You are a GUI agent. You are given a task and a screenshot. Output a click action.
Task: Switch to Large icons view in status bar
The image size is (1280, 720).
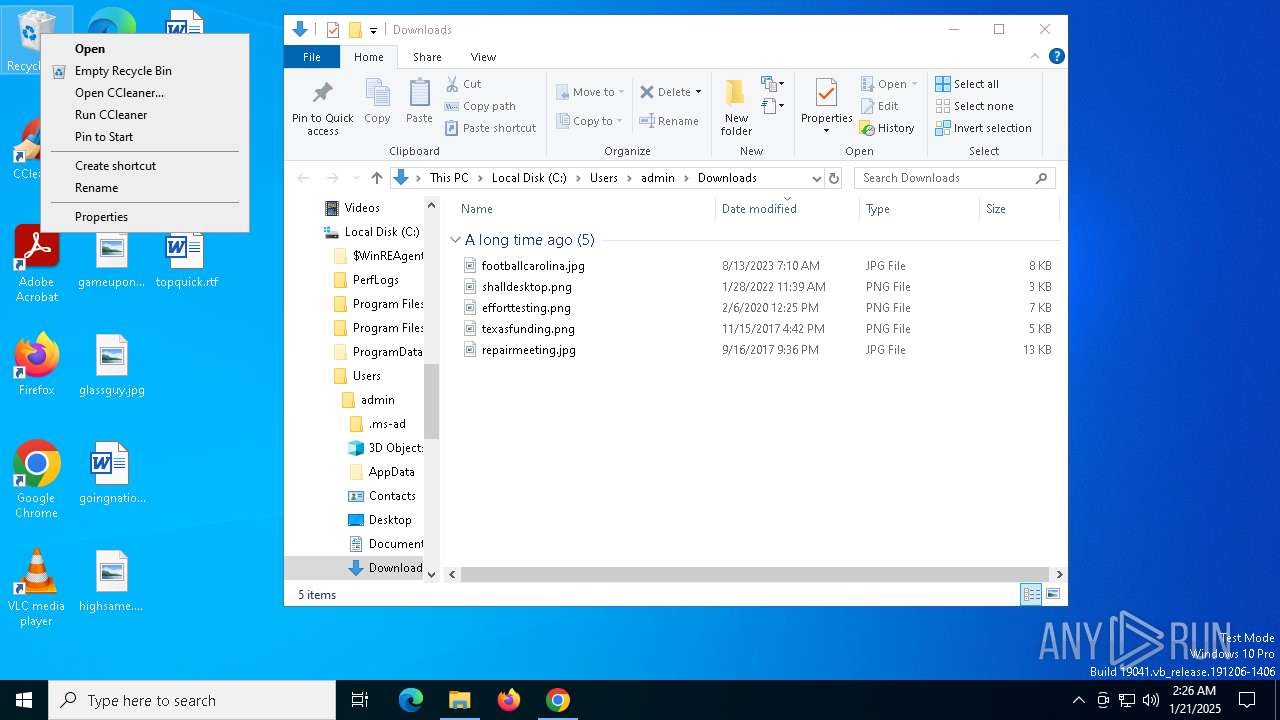coord(1052,594)
